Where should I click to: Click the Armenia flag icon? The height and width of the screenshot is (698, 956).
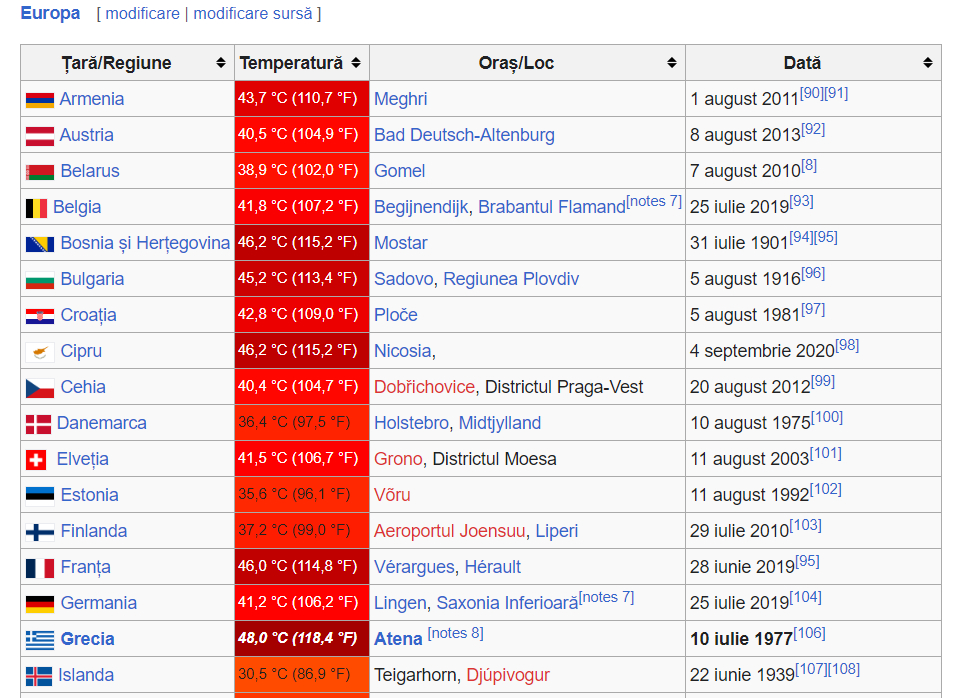pos(40,99)
